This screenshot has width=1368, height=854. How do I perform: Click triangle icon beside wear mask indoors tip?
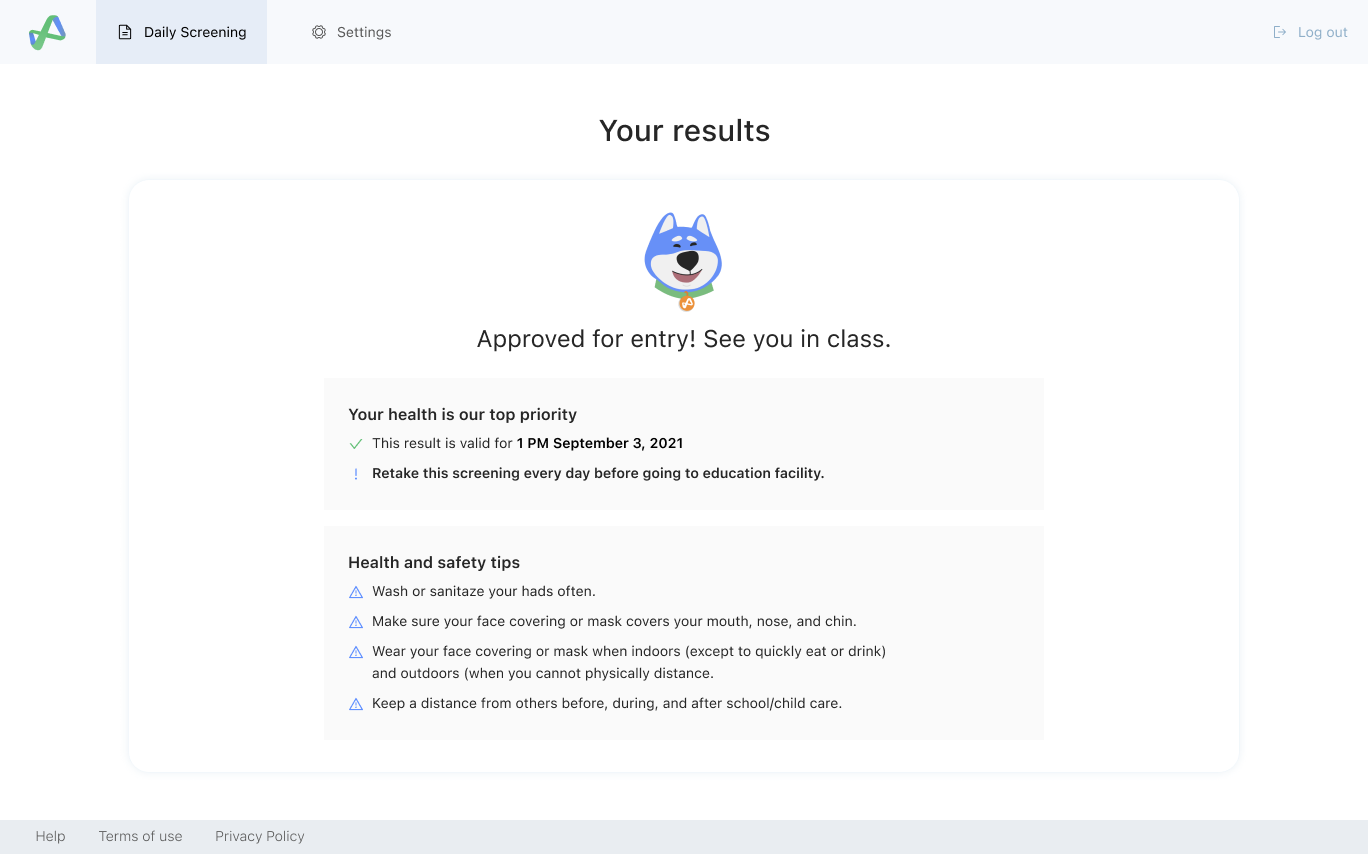tap(355, 652)
